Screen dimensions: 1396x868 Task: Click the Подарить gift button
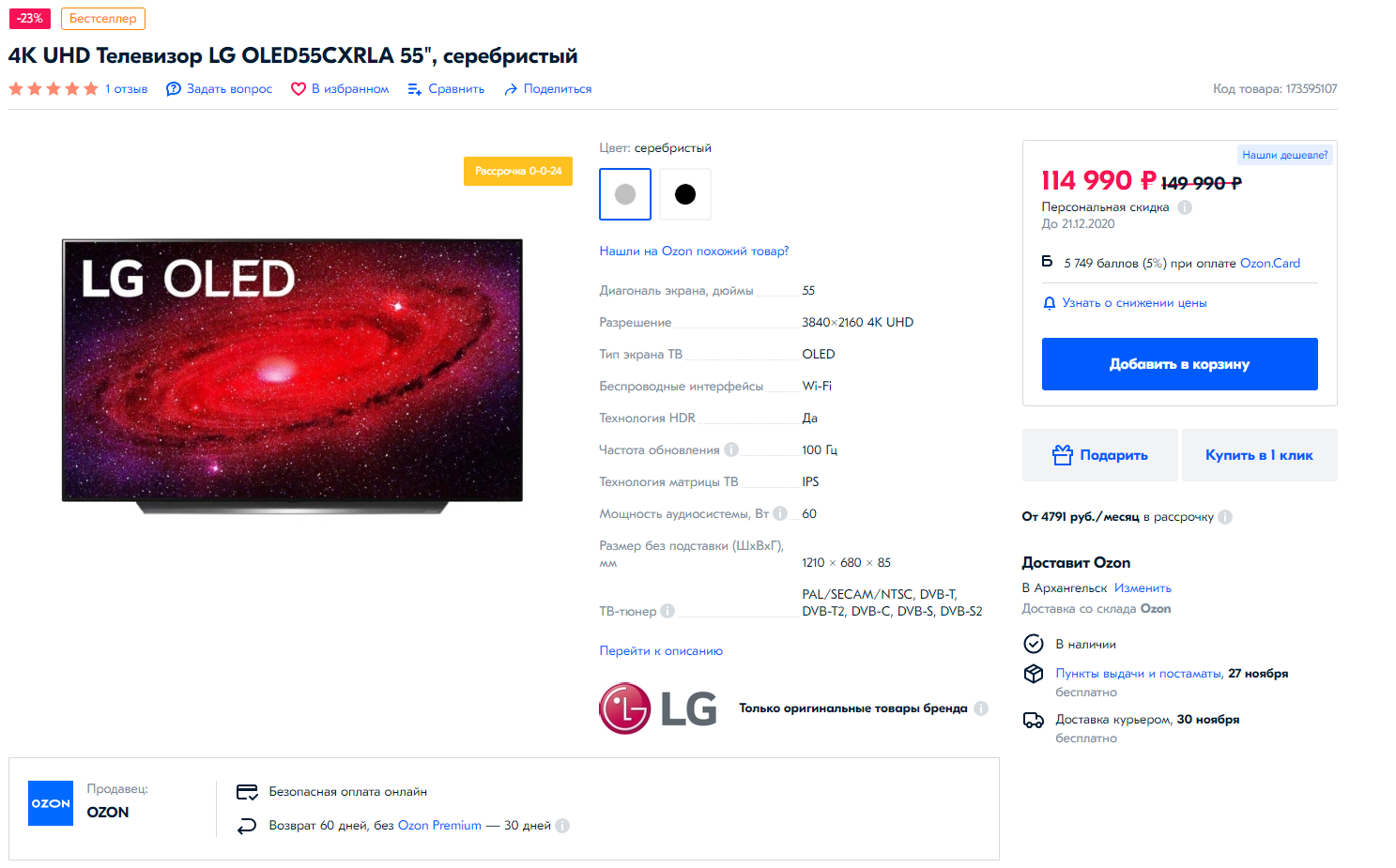click(1099, 455)
